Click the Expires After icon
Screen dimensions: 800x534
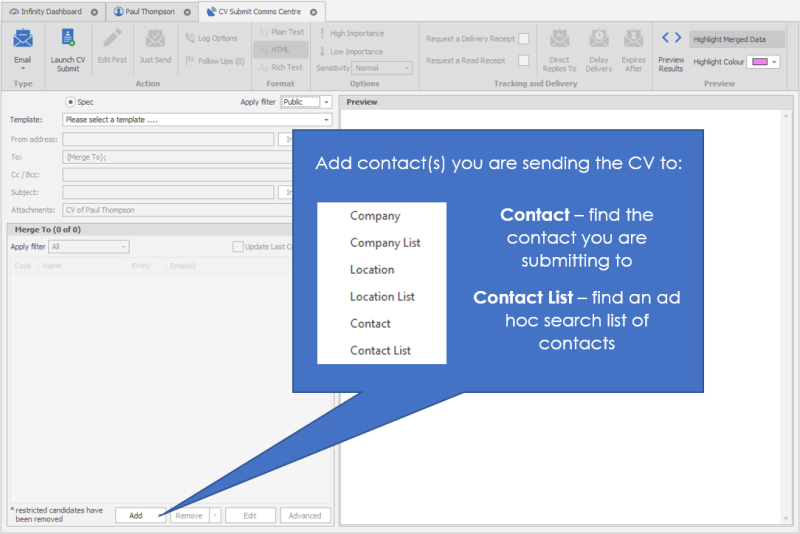pyautogui.click(x=633, y=40)
